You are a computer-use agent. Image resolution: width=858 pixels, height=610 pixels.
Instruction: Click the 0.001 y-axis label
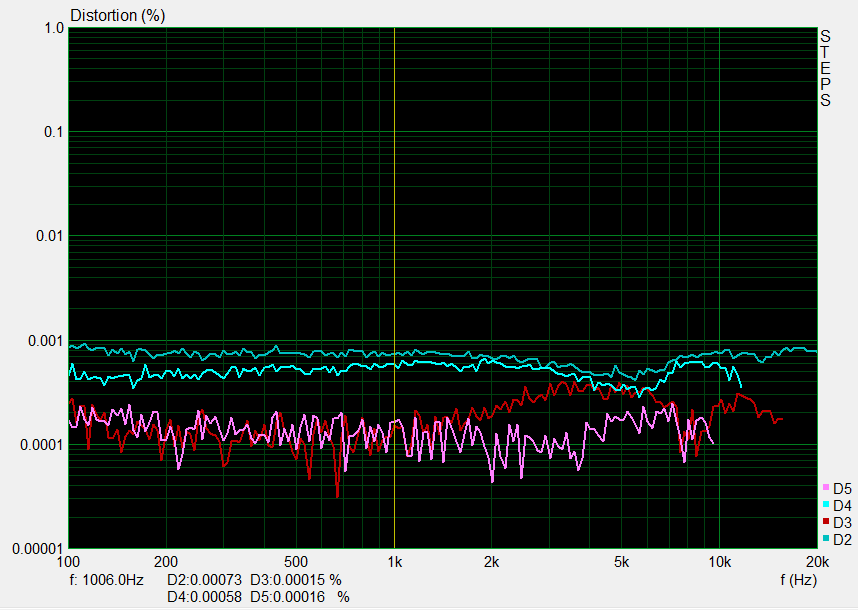(46, 341)
